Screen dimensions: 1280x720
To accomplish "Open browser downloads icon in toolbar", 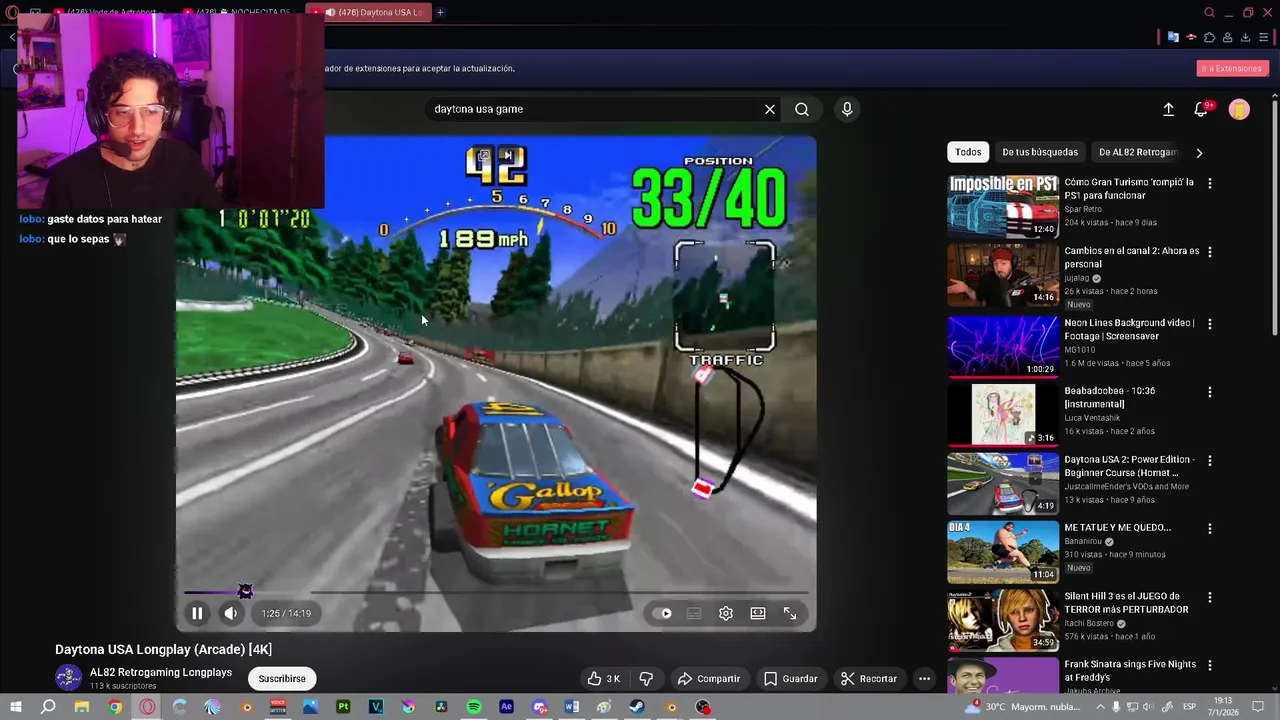I will (x=1245, y=37).
